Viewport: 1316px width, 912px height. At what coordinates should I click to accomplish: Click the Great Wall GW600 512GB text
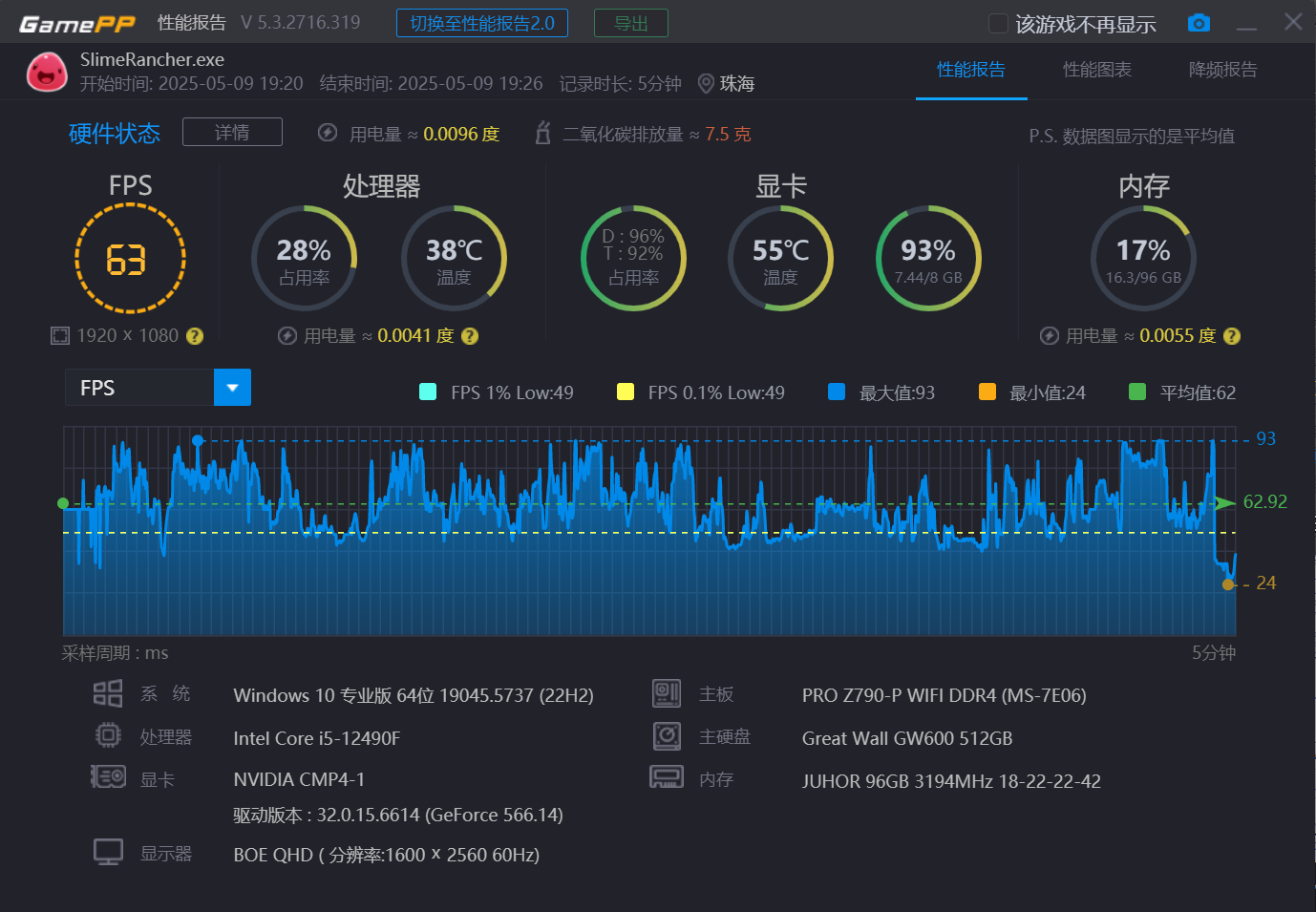pos(907,738)
